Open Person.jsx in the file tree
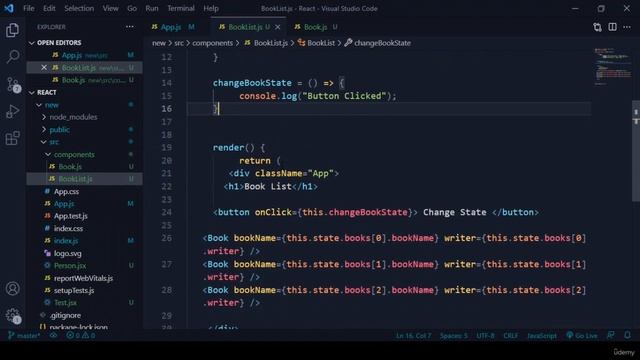This screenshot has height=360, width=640. (x=85, y=266)
